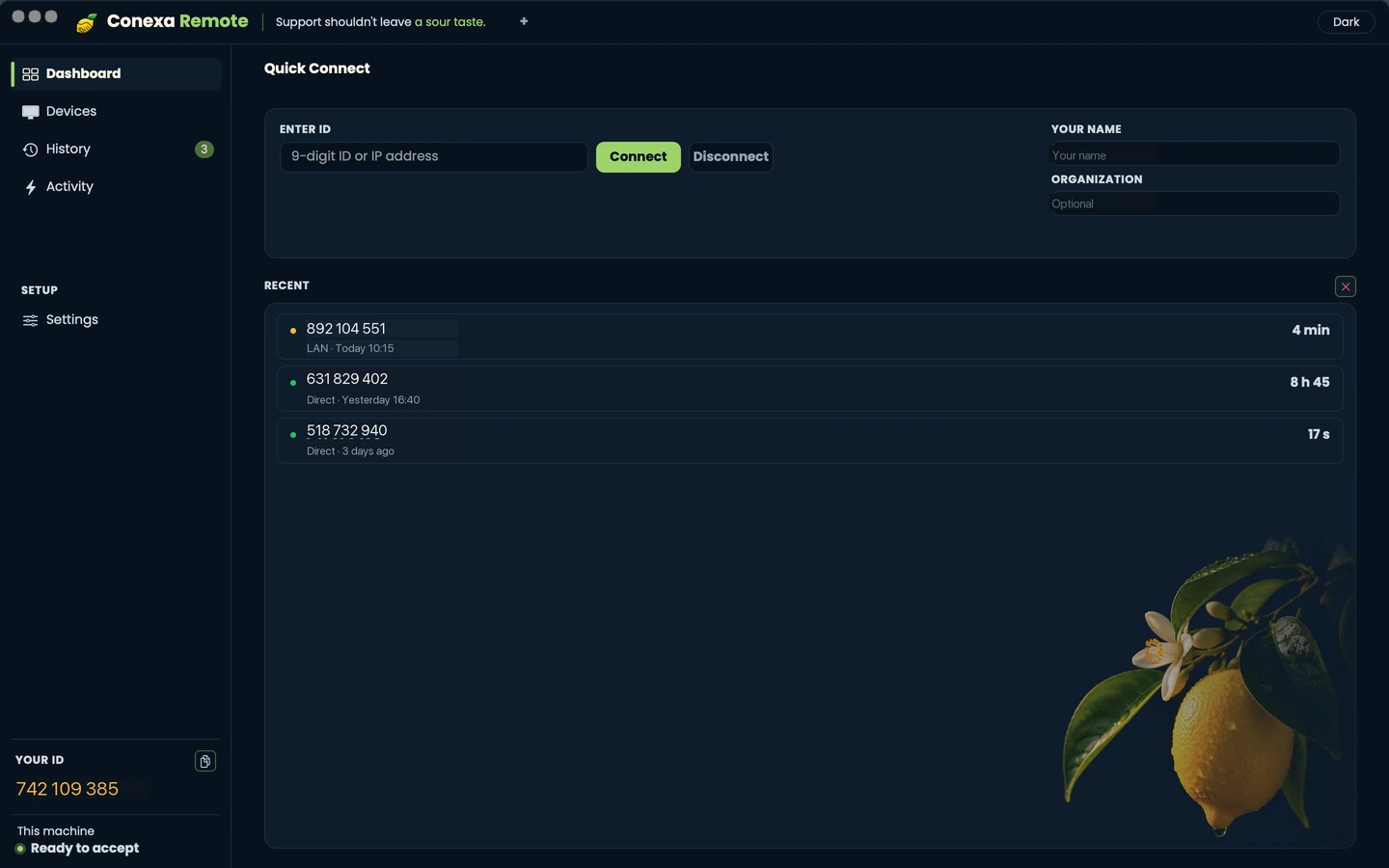Viewport: 1389px width, 868px height.
Task: Click the Organization optional field
Action: tap(1195, 203)
